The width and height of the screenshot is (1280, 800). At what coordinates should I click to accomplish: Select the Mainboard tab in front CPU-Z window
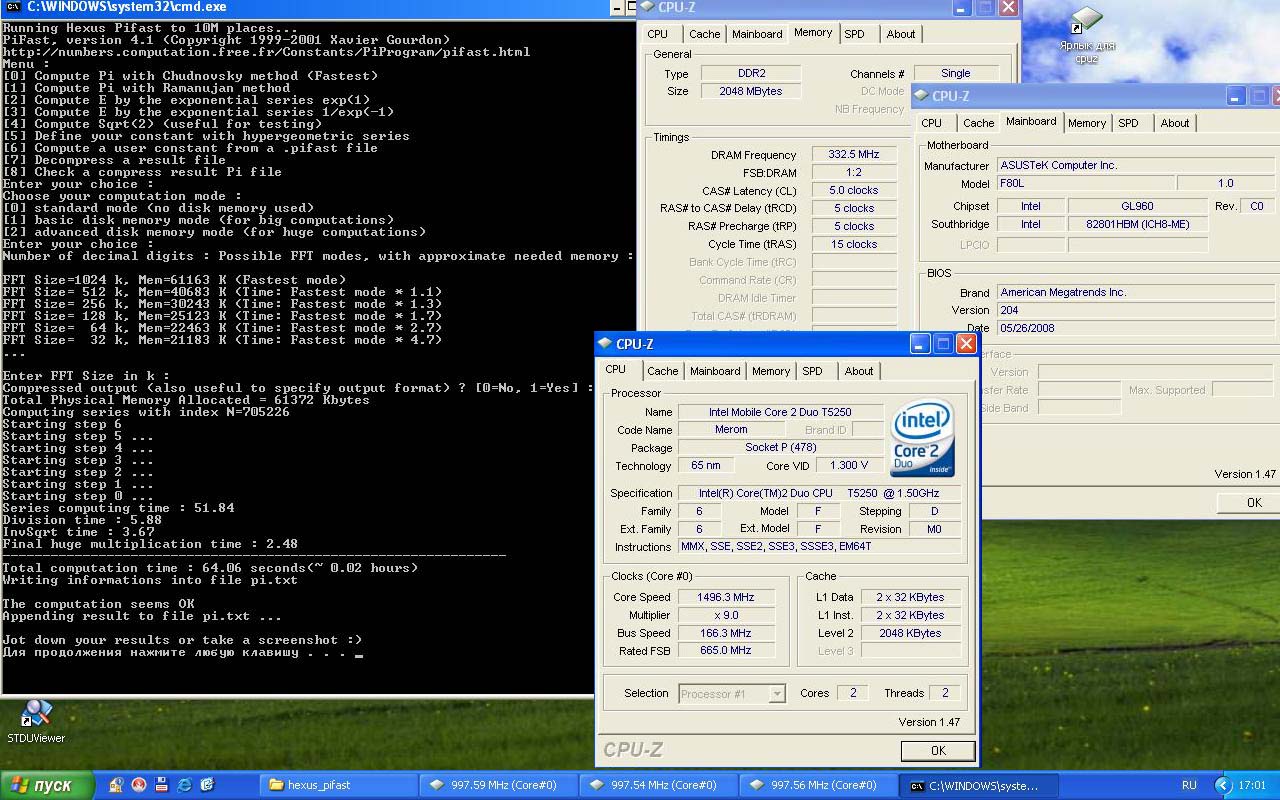click(715, 371)
